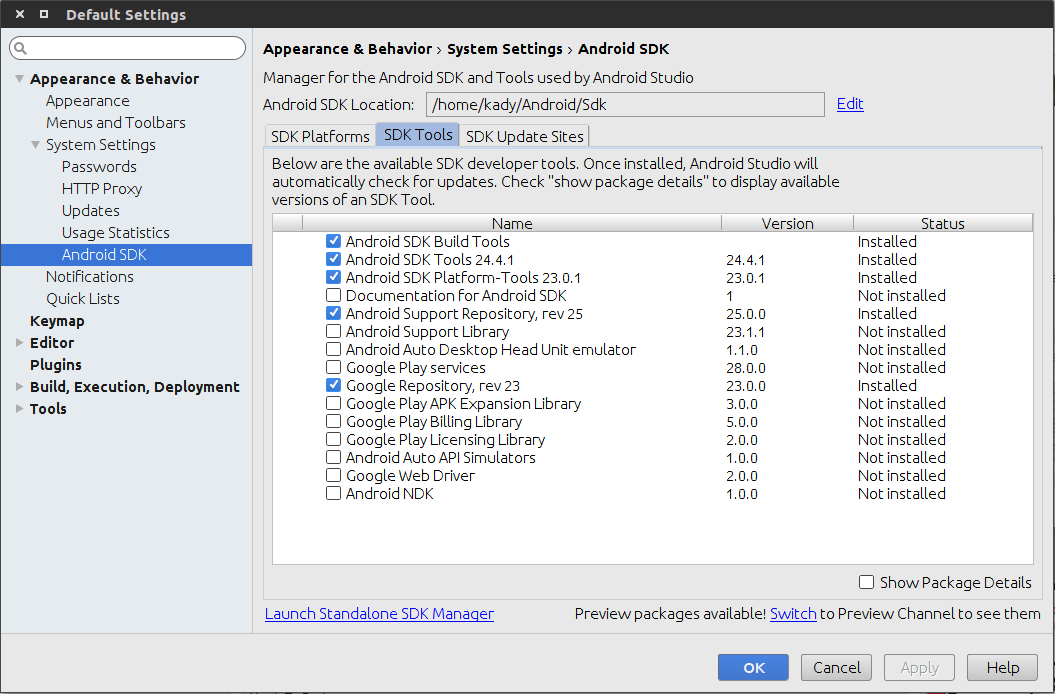The image size is (1055, 694).
Task: Check Android Auto API Simulators
Action: point(333,457)
